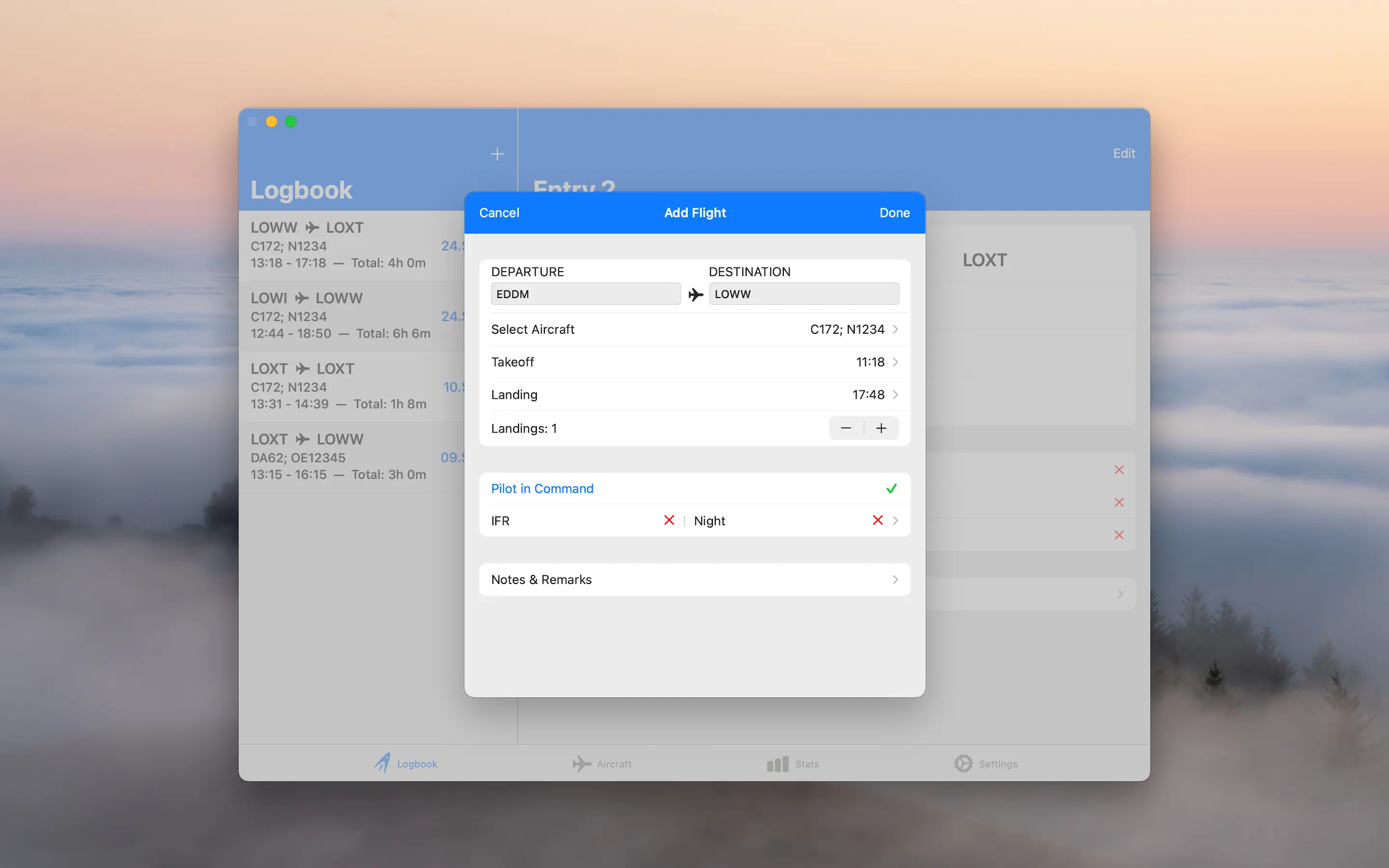Toggle the Night red X status

[877, 520]
